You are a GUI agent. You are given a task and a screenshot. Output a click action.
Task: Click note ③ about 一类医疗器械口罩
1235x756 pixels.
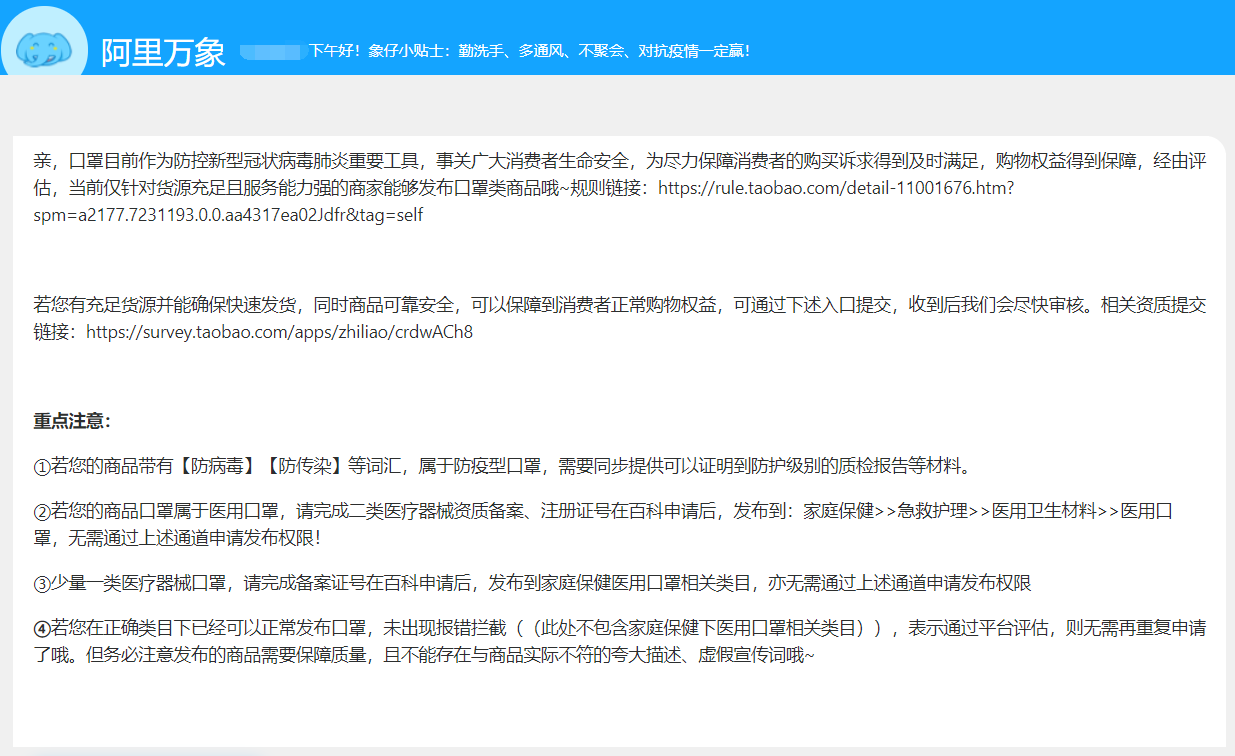pos(532,583)
